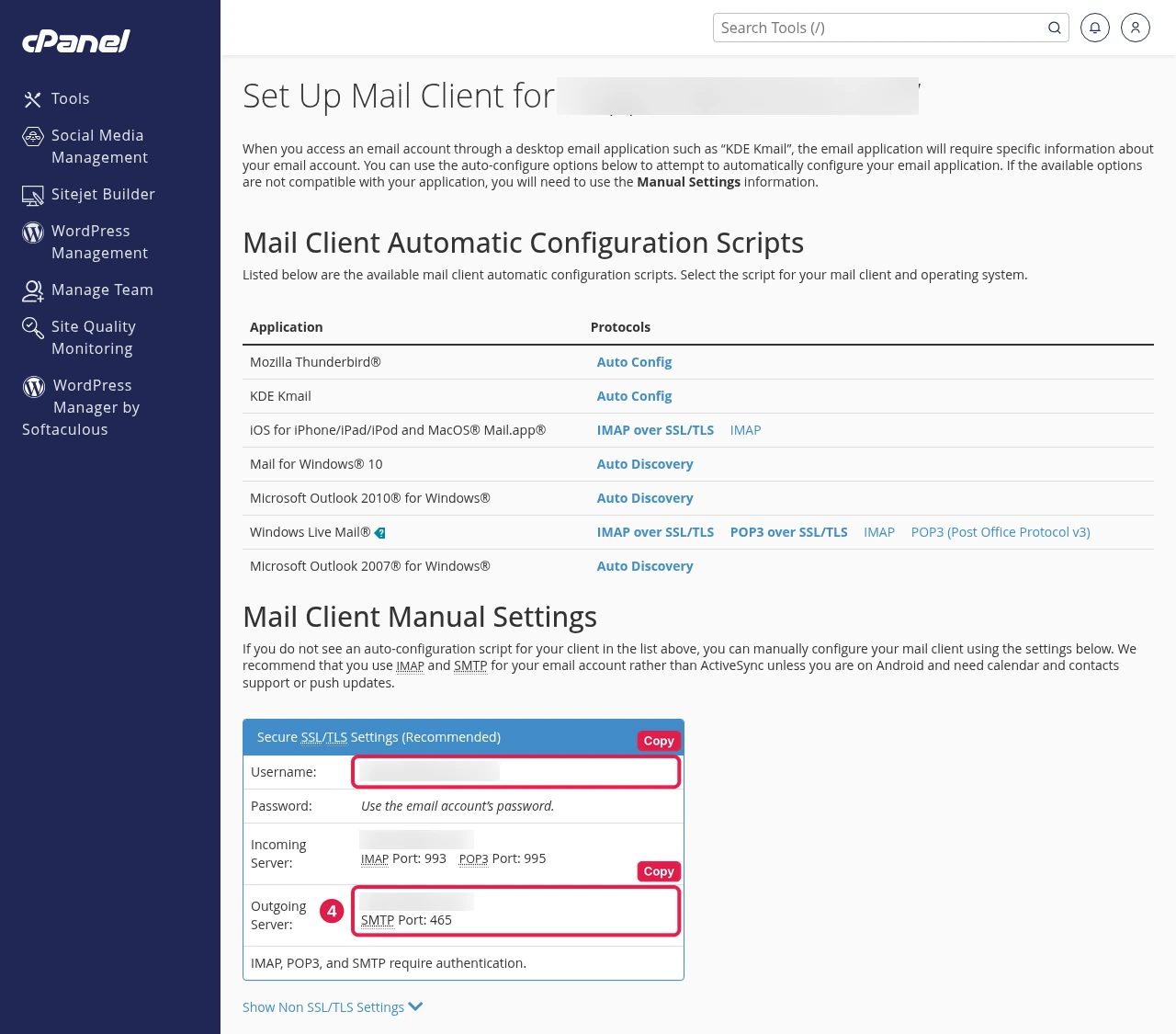Screen dimensions: 1176x1034
Task: Click 'Use the email account's password.' text
Action: (x=458, y=806)
